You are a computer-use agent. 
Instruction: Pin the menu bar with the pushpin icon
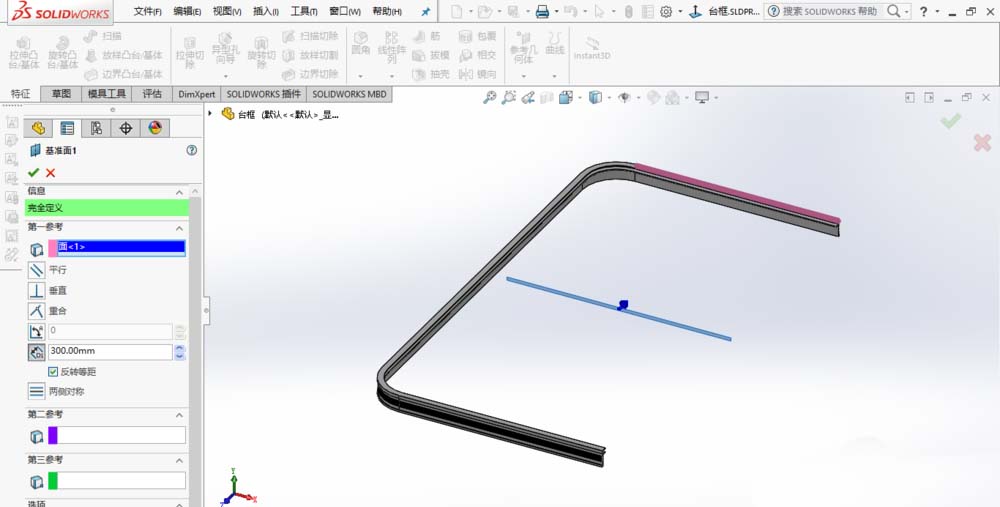[x=426, y=11]
